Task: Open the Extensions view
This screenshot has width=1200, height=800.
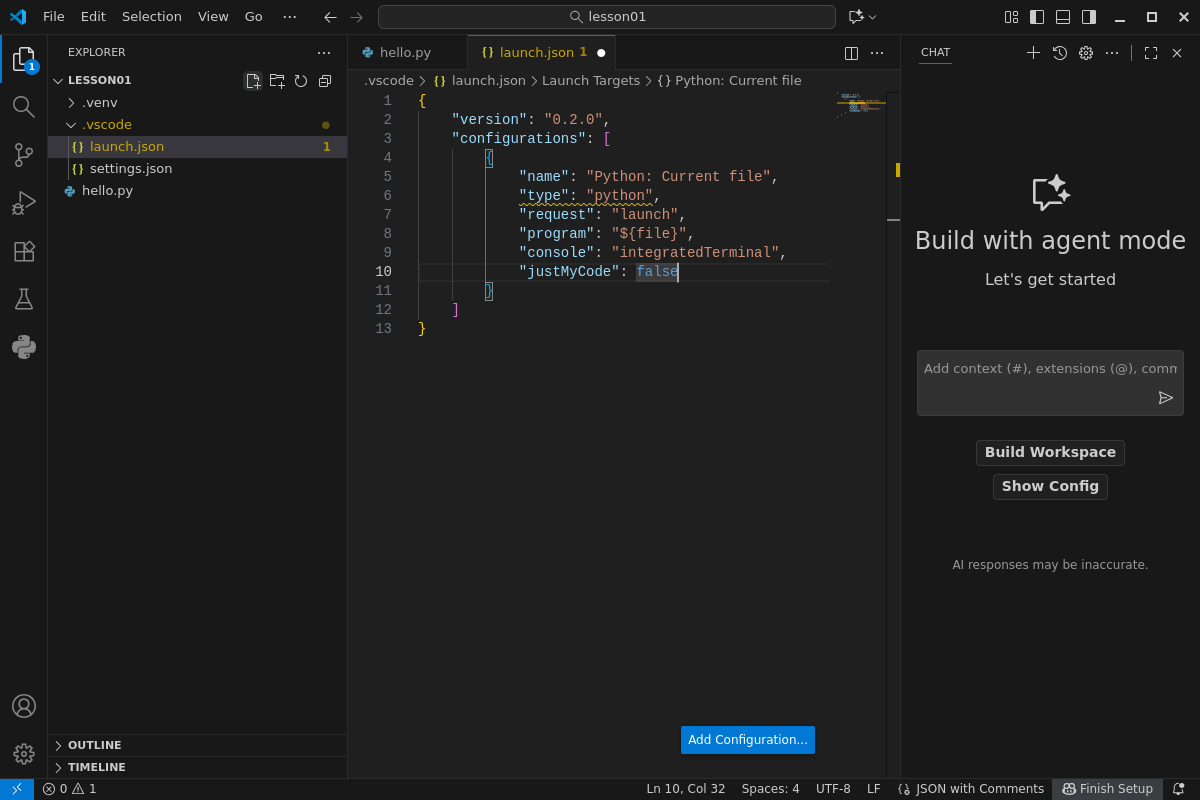Action: [23, 251]
